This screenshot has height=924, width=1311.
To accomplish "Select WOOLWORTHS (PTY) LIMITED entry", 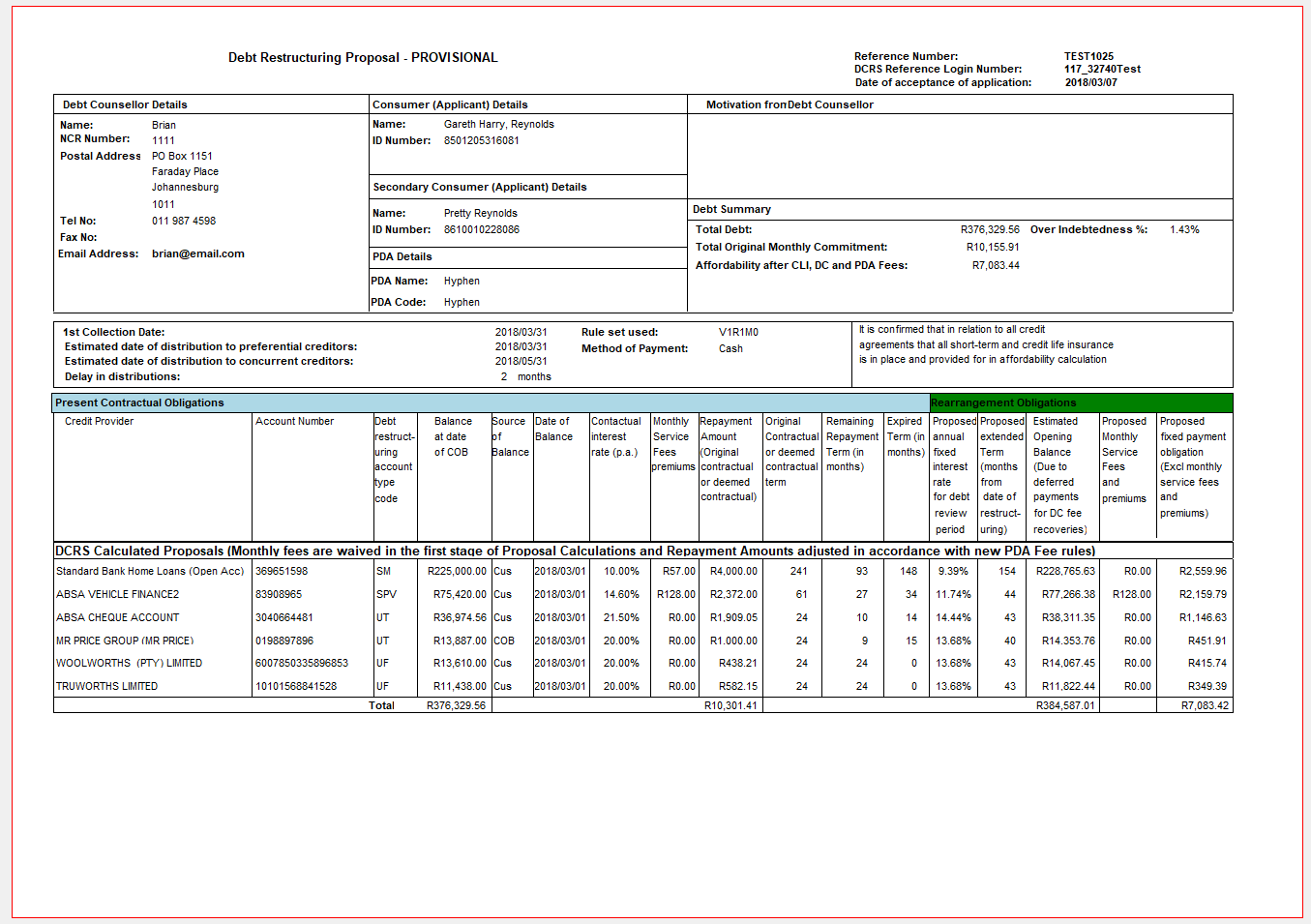I will pyautogui.click(x=129, y=663).
